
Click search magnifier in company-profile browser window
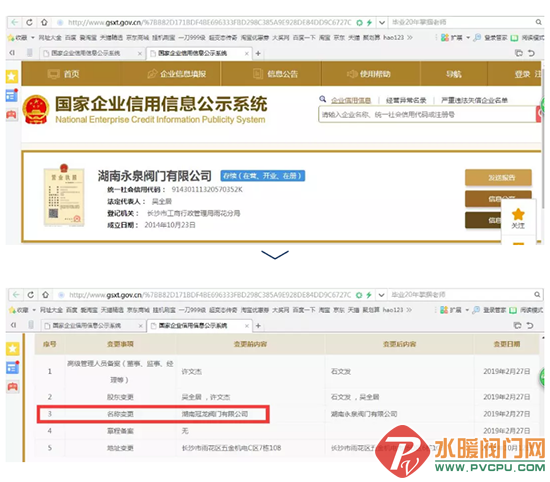click(x=538, y=22)
